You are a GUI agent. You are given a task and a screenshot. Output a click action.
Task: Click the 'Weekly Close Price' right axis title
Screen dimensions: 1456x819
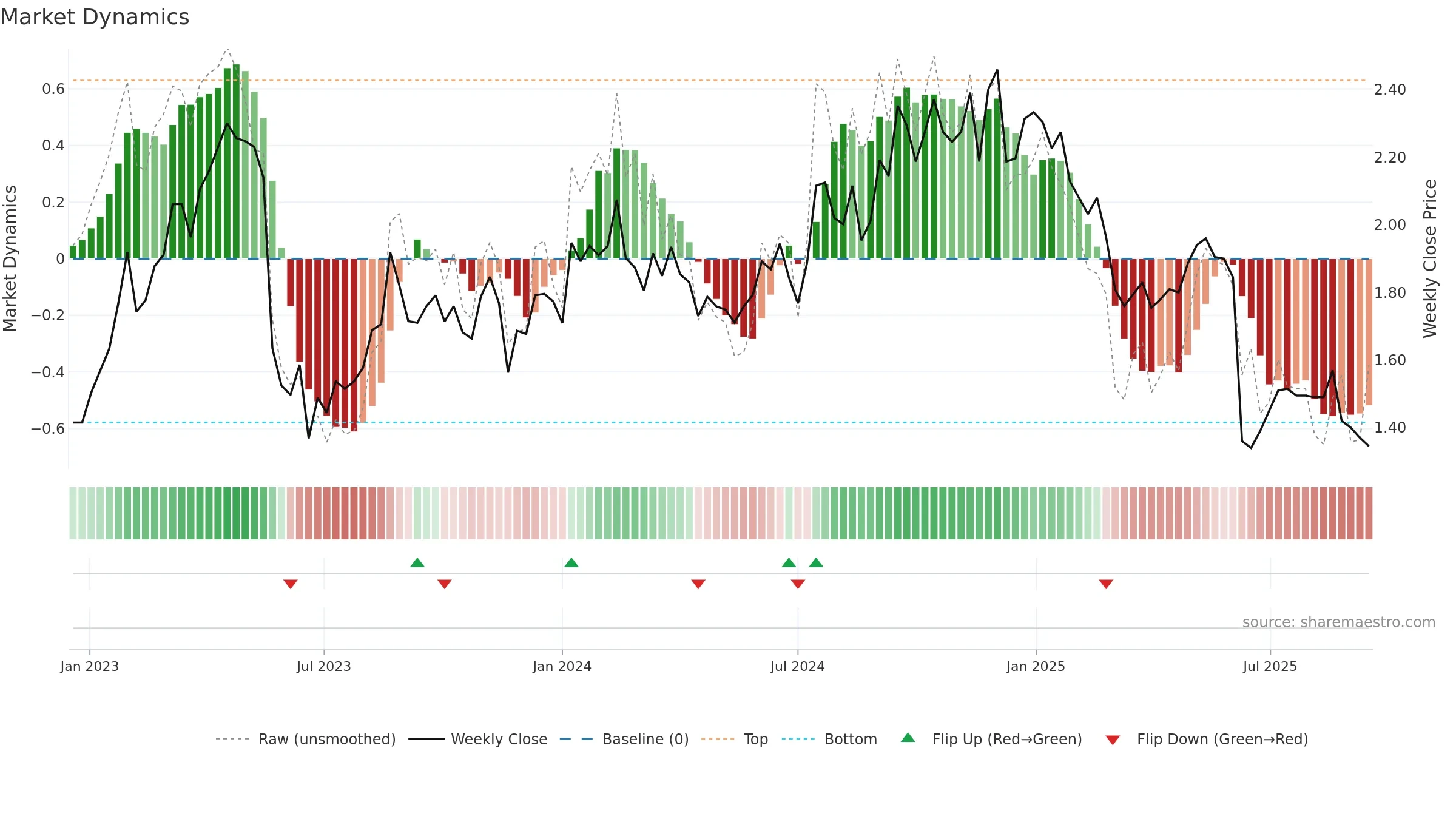pos(1431,258)
